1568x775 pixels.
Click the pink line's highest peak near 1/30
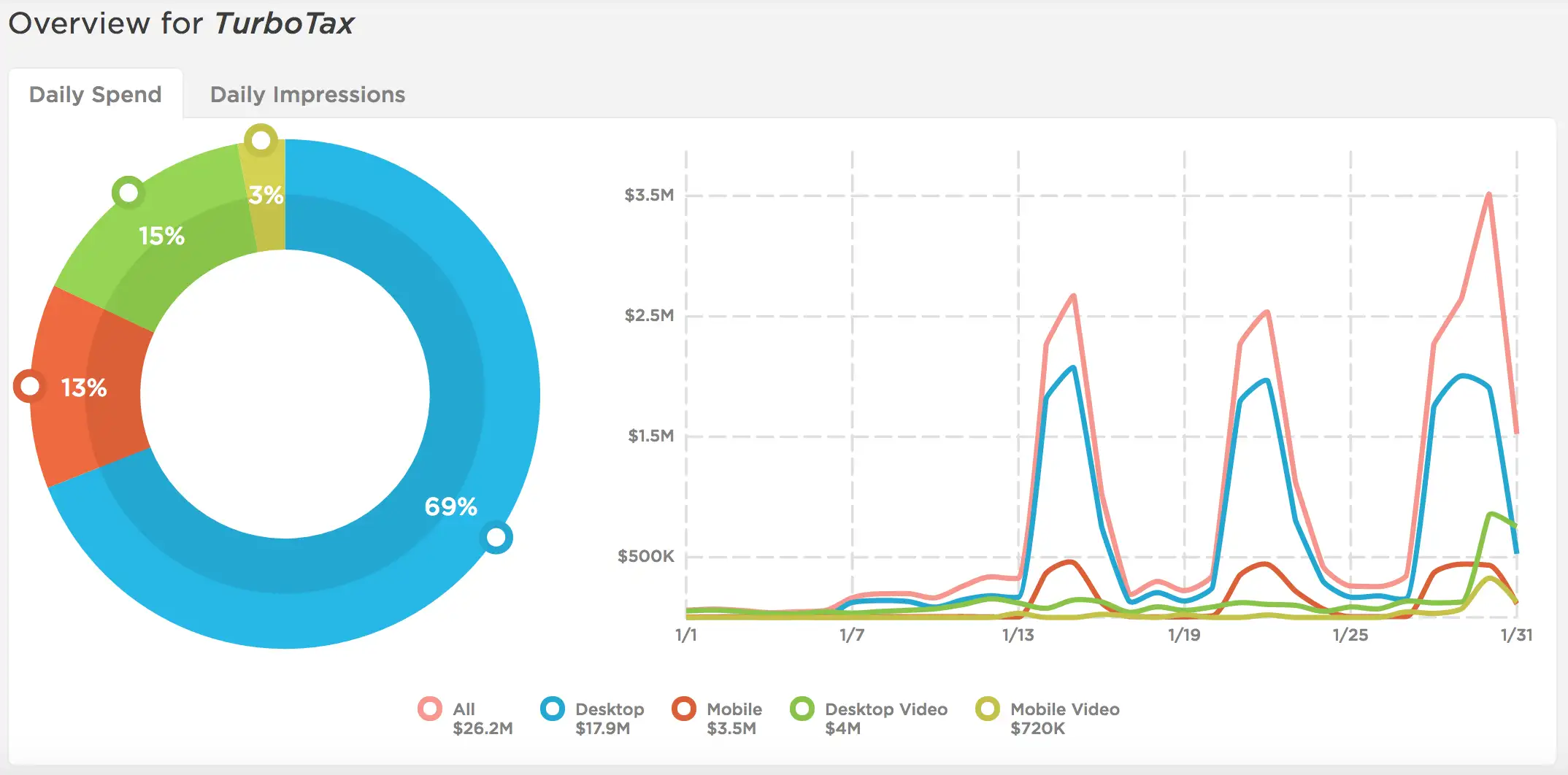click(1488, 194)
